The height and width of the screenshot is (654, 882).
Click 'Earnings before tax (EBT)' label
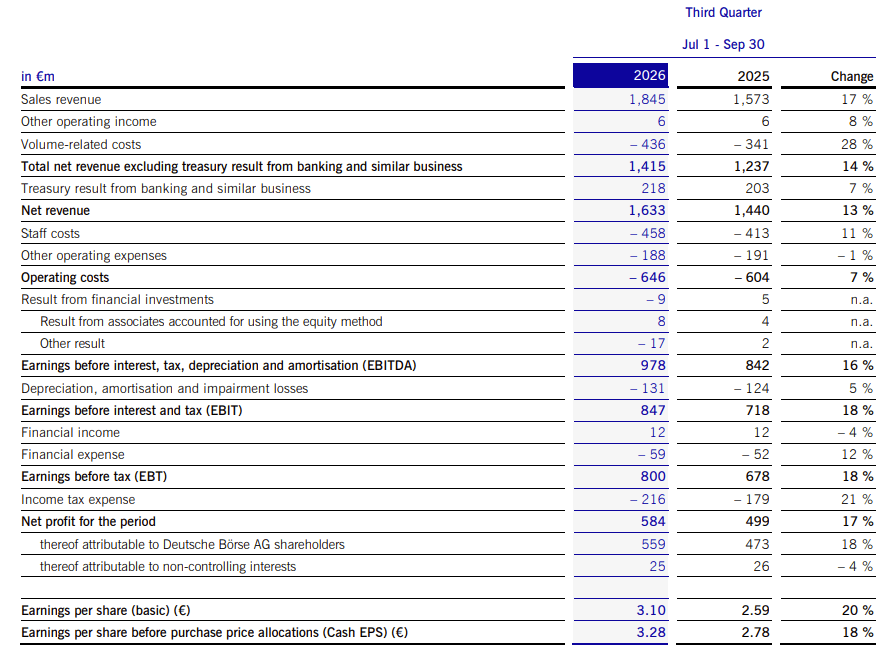pyautogui.click(x=94, y=476)
